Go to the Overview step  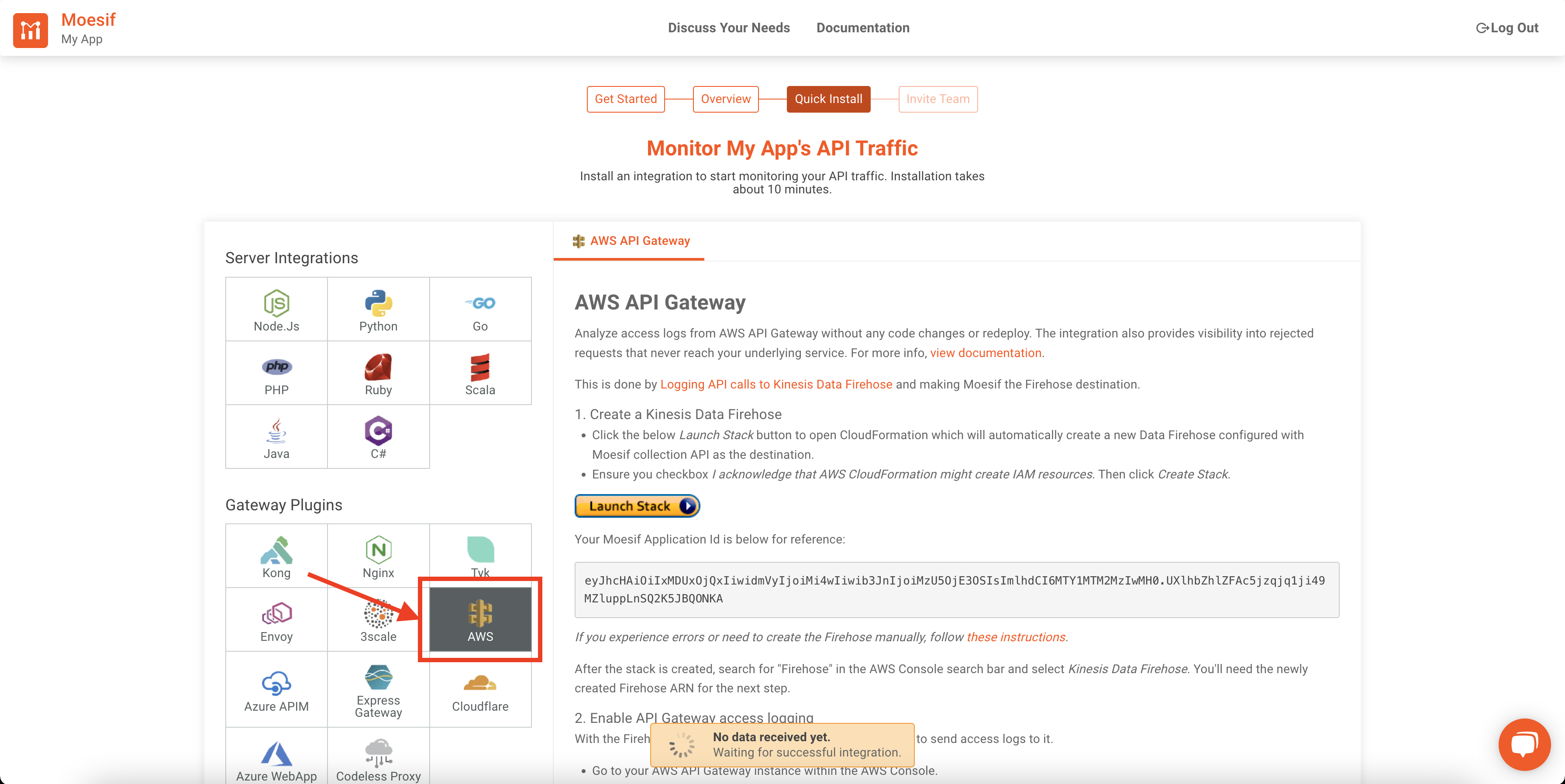coord(725,99)
